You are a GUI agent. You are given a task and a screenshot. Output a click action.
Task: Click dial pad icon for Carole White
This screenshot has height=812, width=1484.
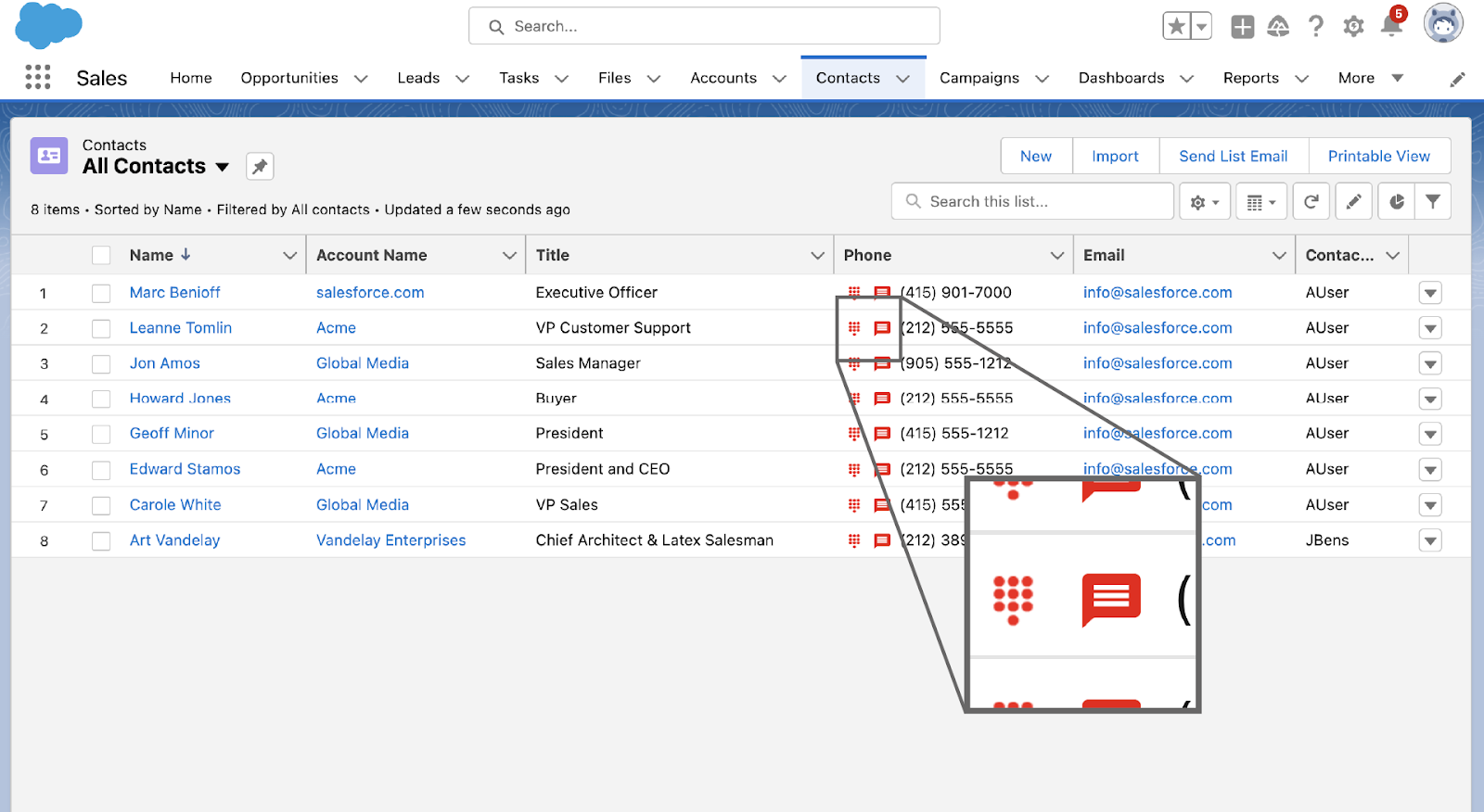854,505
